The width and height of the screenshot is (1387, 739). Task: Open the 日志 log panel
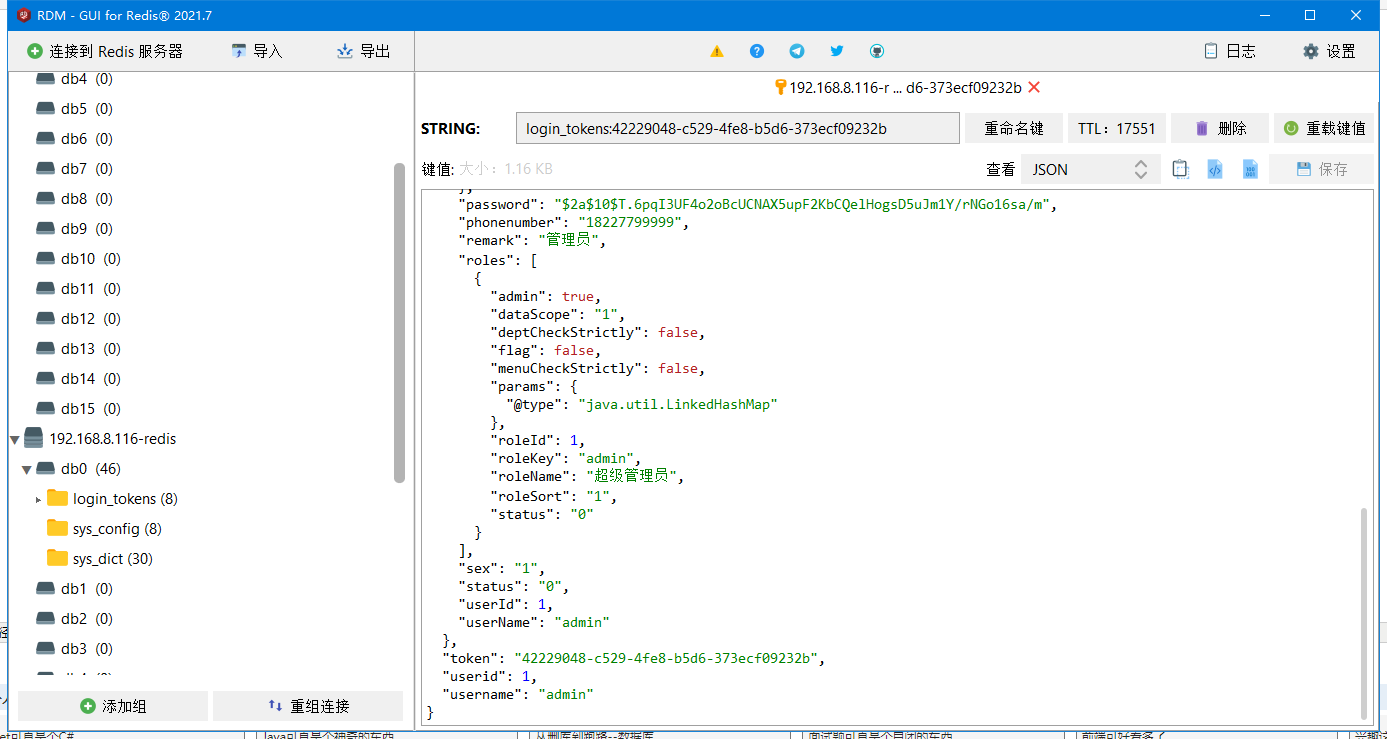tap(1230, 51)
